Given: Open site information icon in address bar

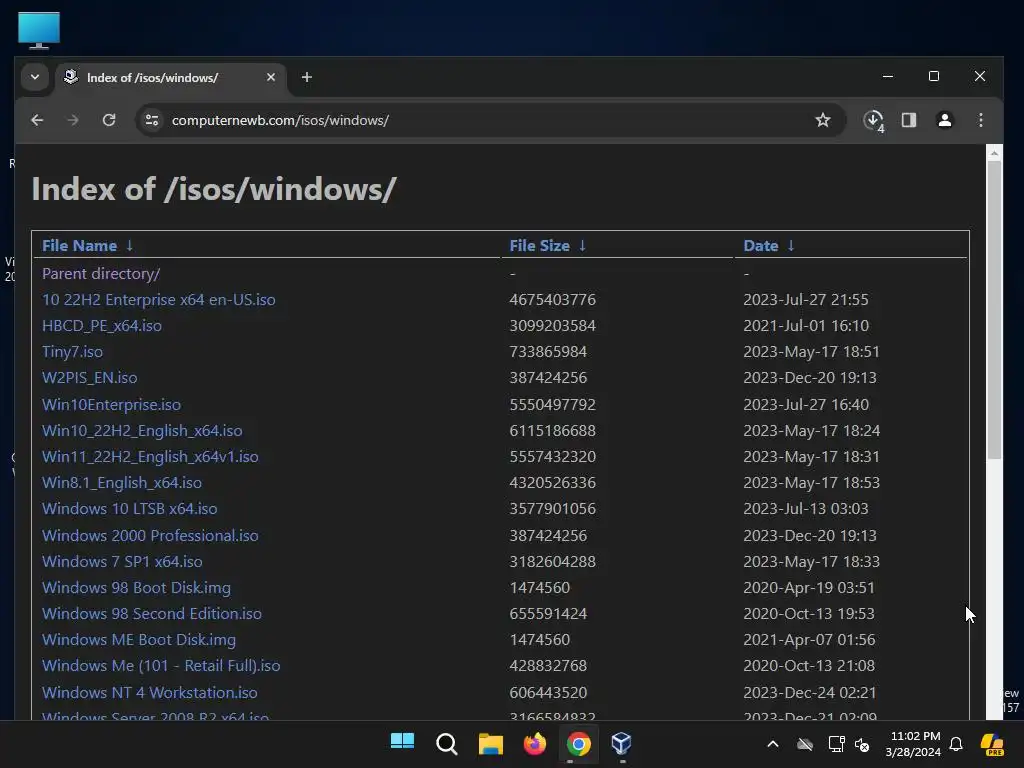Looking at the screenshot, I should [x=152, y=120].
